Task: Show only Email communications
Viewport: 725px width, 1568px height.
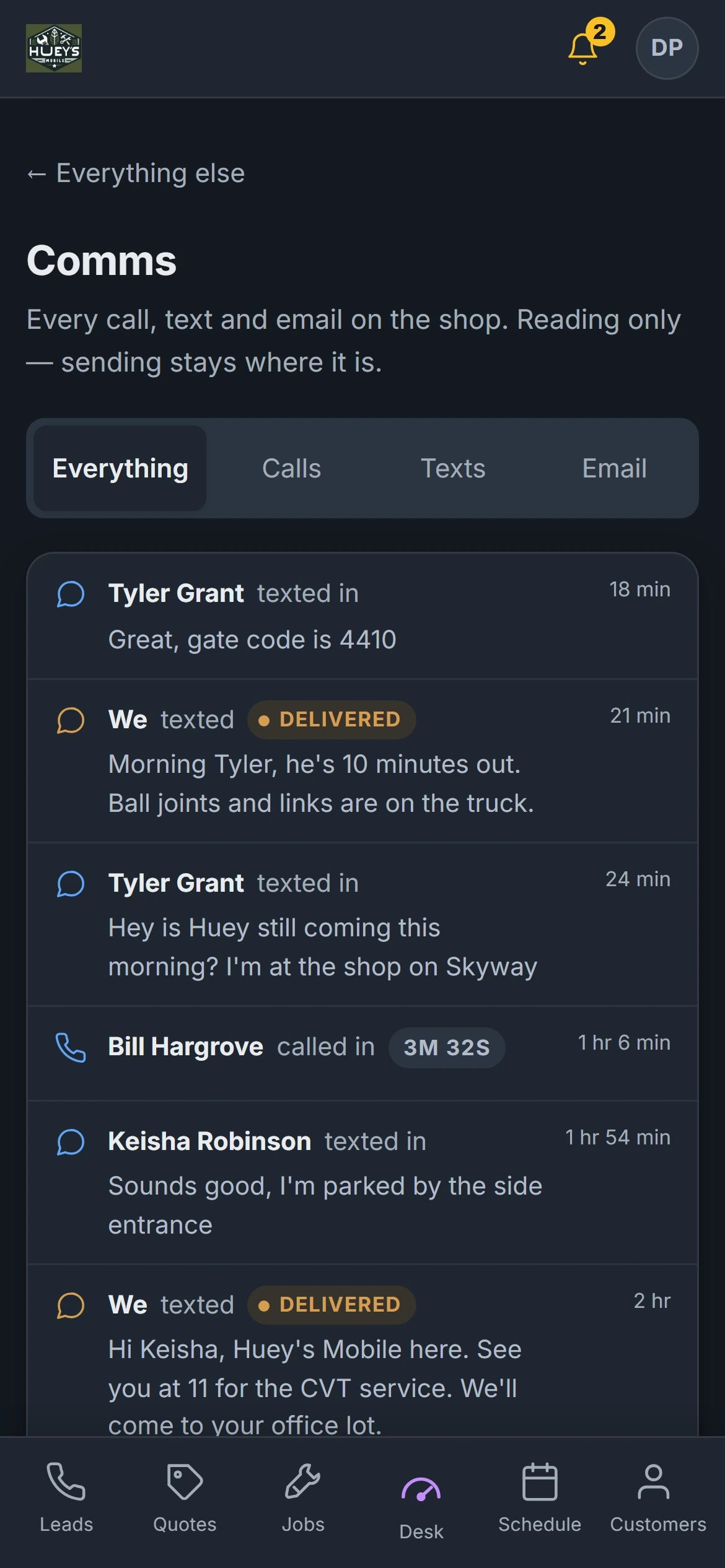Action: 615,468
